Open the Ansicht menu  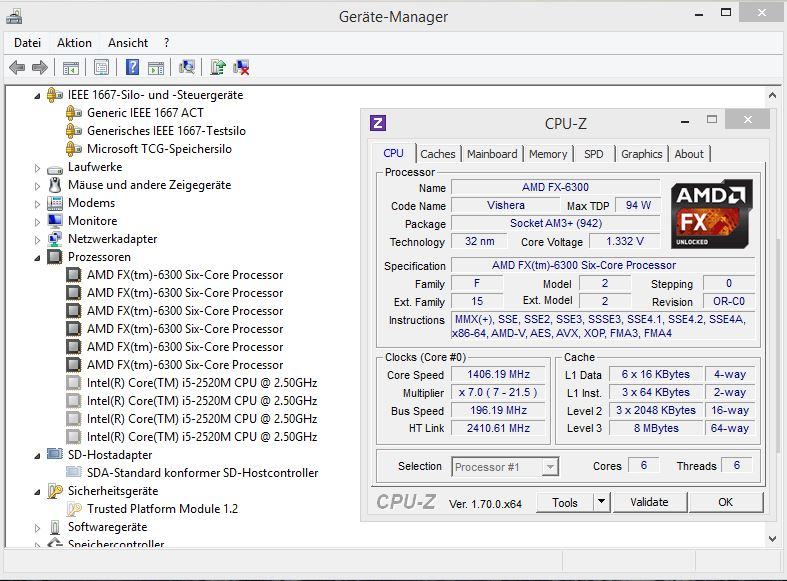pyautogui.click(x=128, y=43)
